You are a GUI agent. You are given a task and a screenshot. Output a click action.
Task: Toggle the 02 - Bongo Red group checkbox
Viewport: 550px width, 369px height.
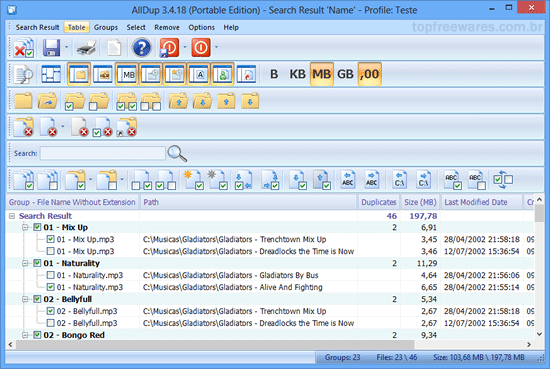click(x=37, y=335)
